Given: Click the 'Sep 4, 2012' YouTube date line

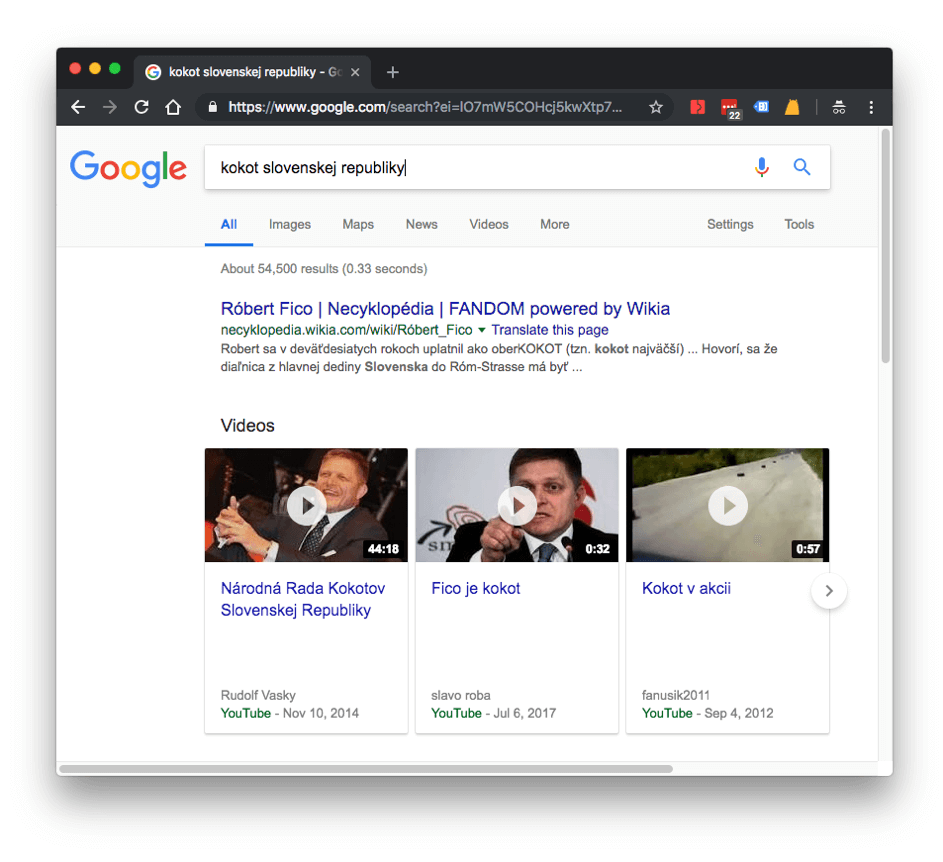Looking at the screenshot, I should (707, 713).
